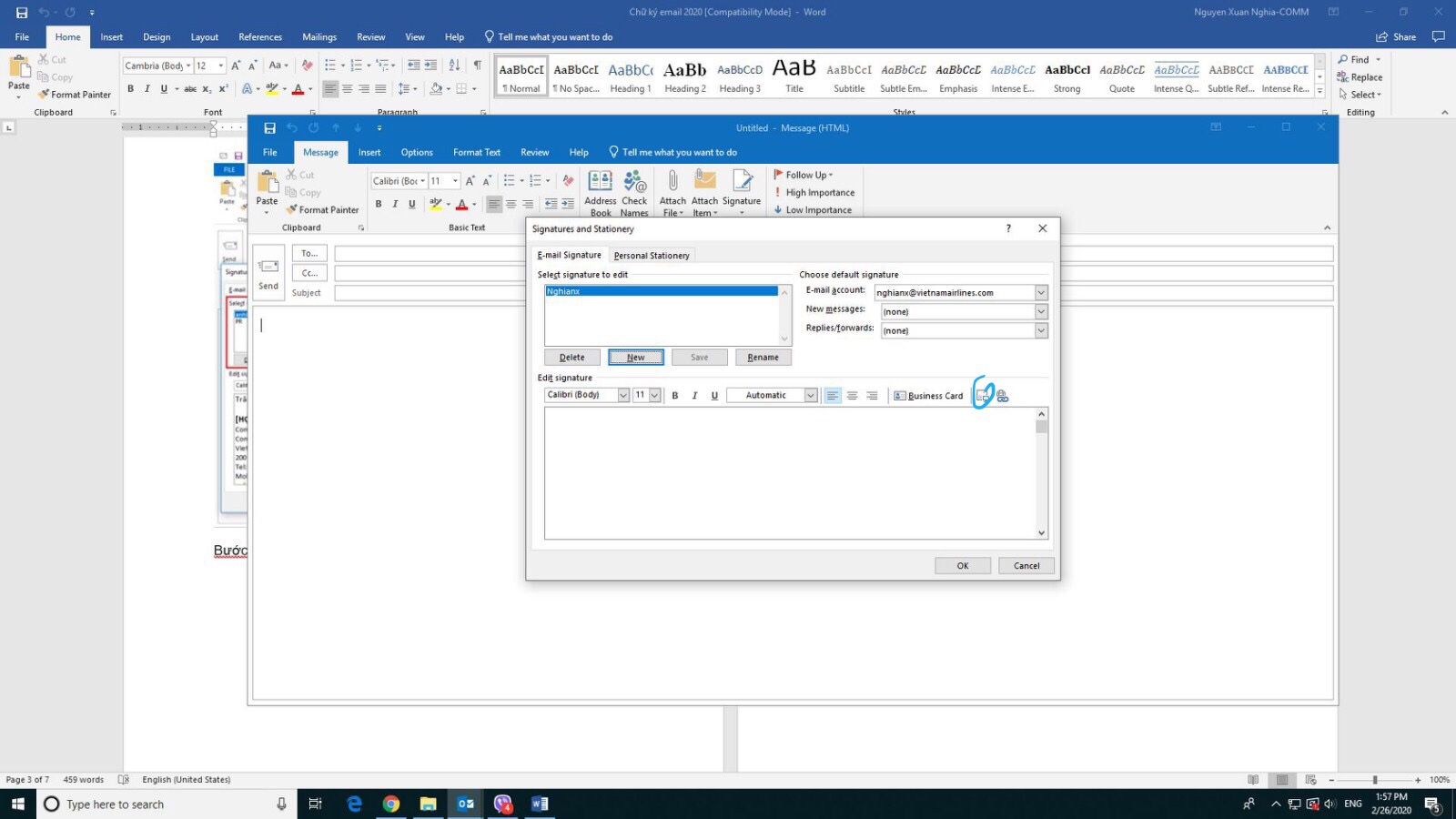Open the Follow Up dropdown

coord(804,175)
